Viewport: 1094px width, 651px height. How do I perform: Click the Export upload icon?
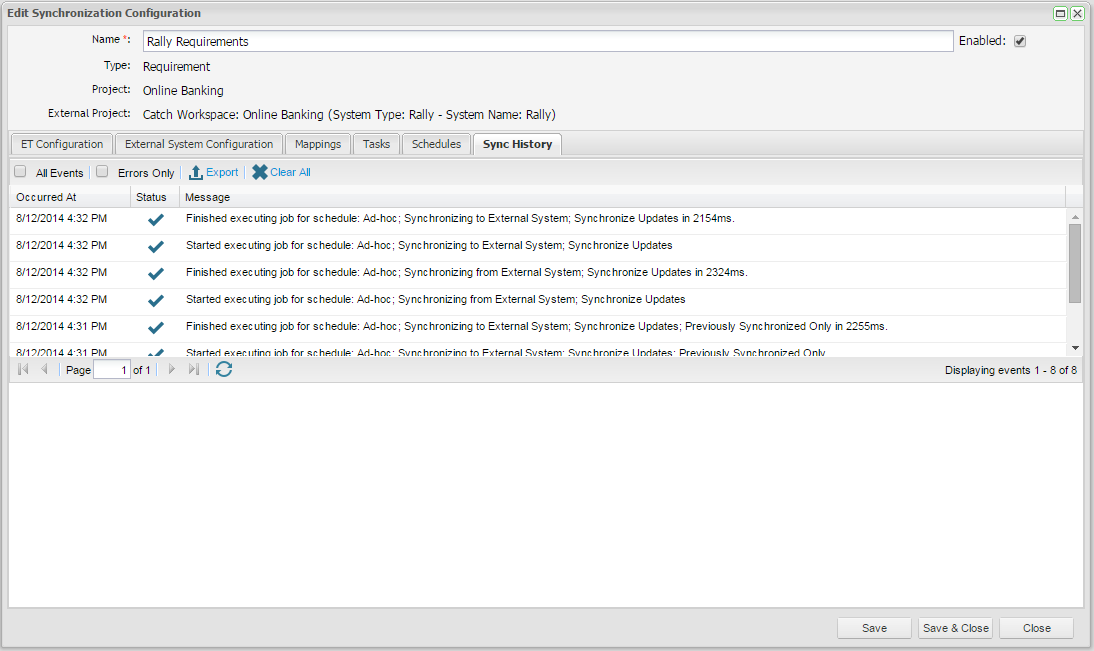coord(196,172)
